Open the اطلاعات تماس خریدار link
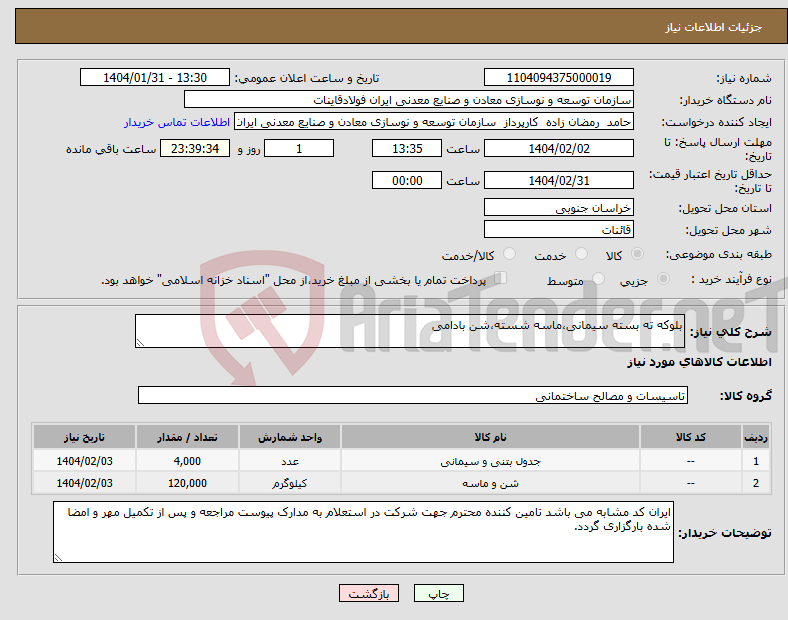The width and height of the screenshot is (788, 620). (177, 122)
